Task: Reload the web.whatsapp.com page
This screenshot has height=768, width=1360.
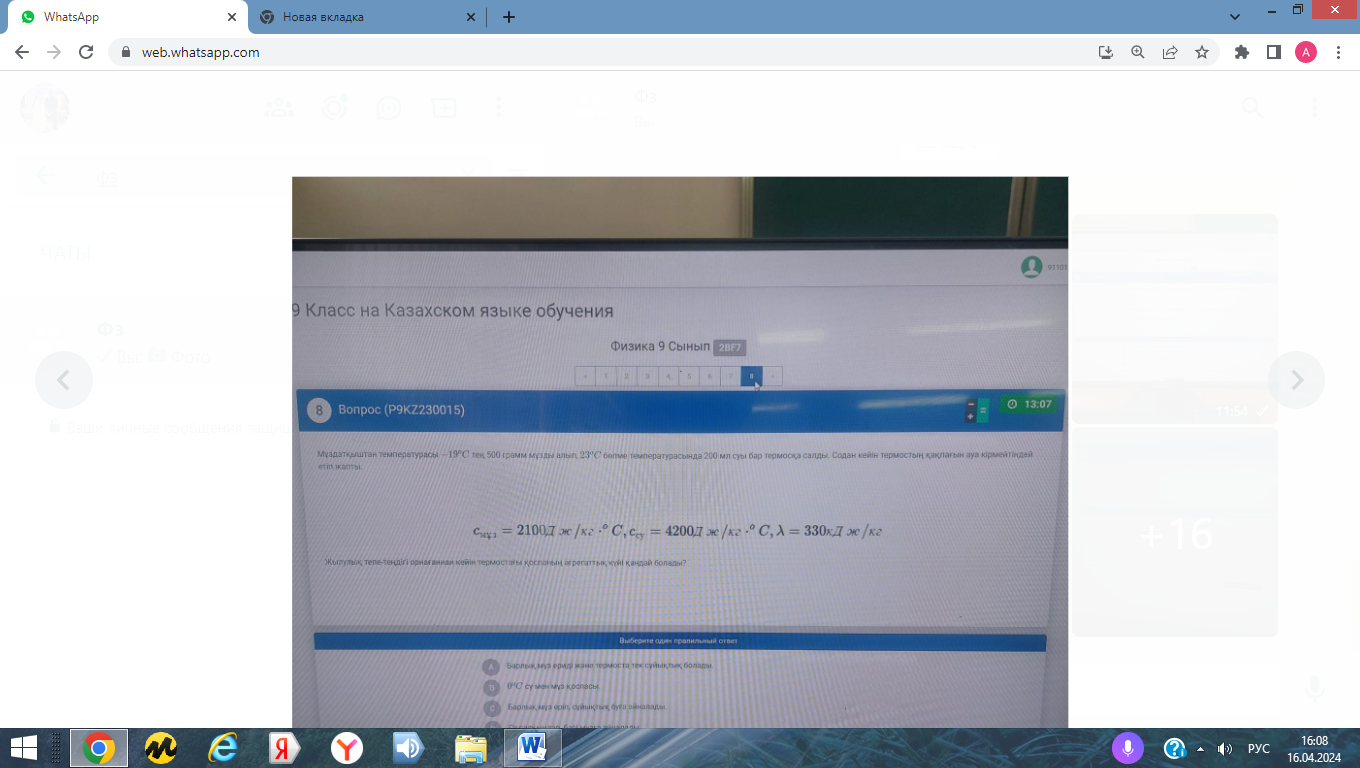Action: (86, 52)
